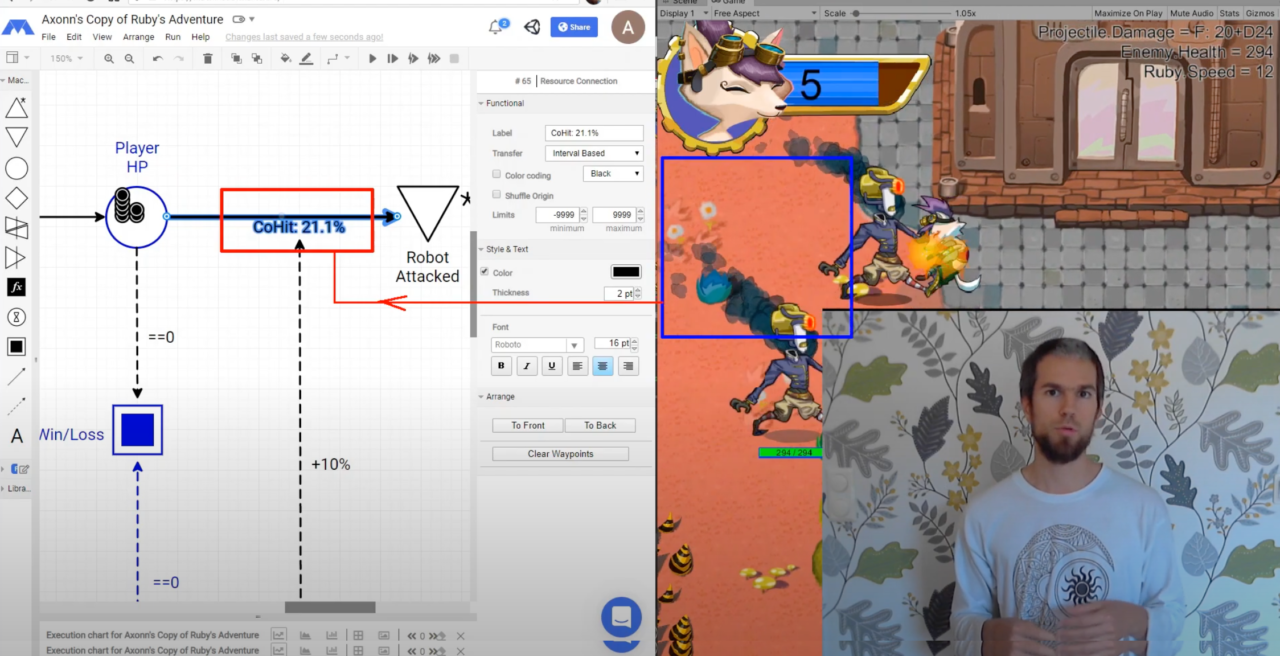1280x656 pixels.
Task: Open the view layout dropdown in toolbar
Action: pos(16,59)
